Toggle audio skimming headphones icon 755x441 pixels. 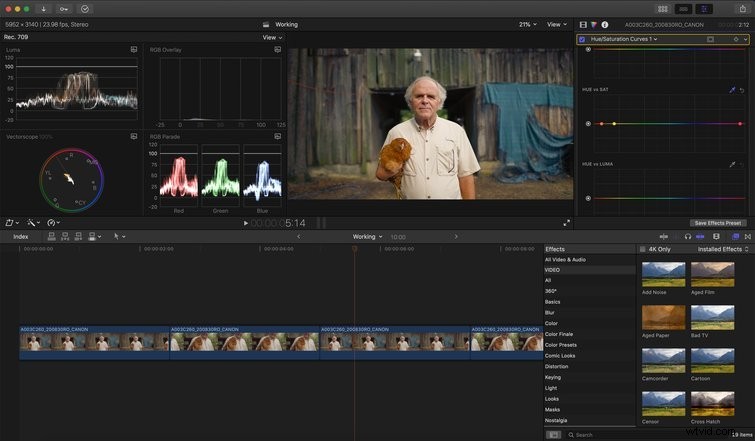tap(688, 236)
